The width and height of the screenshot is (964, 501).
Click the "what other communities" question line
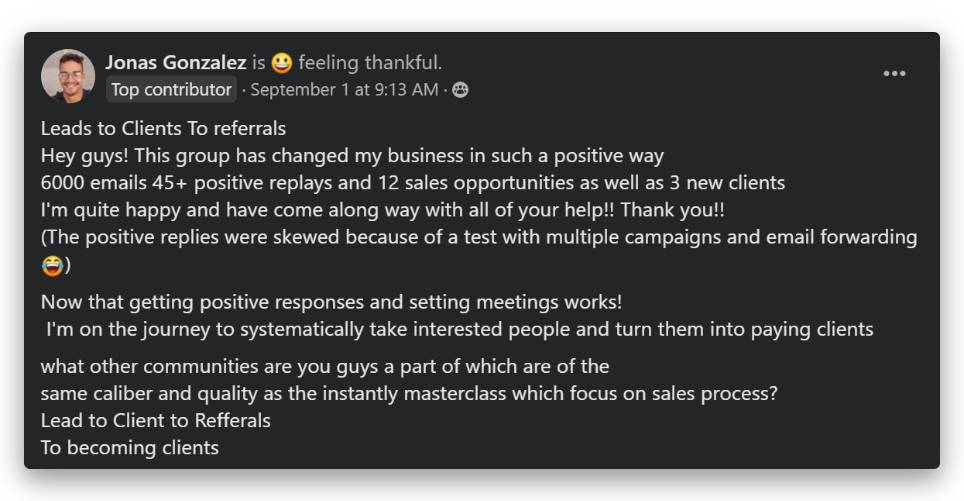[x=325, y=366]
